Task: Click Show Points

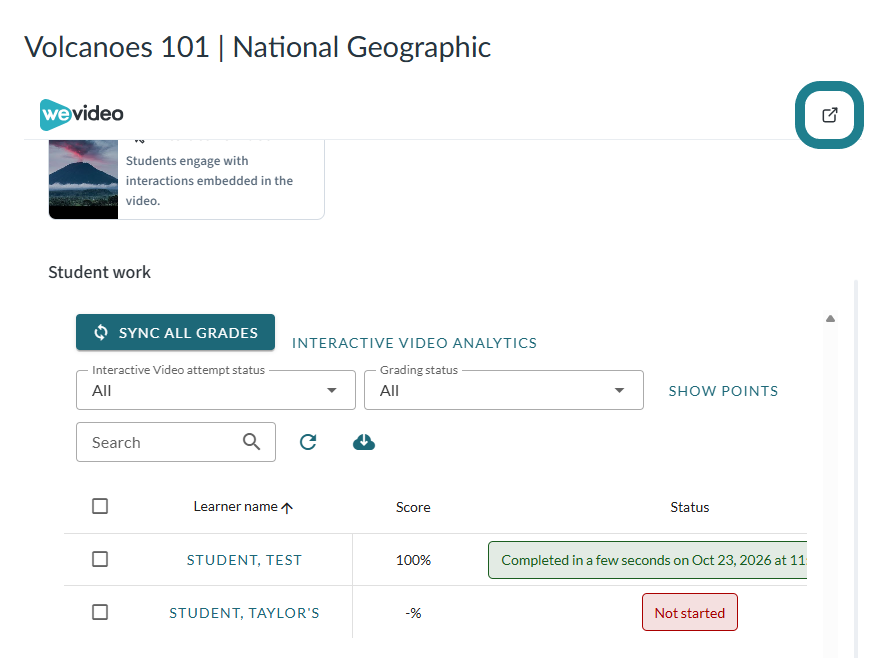Action: pyautogui.click(x=723, y=391)
